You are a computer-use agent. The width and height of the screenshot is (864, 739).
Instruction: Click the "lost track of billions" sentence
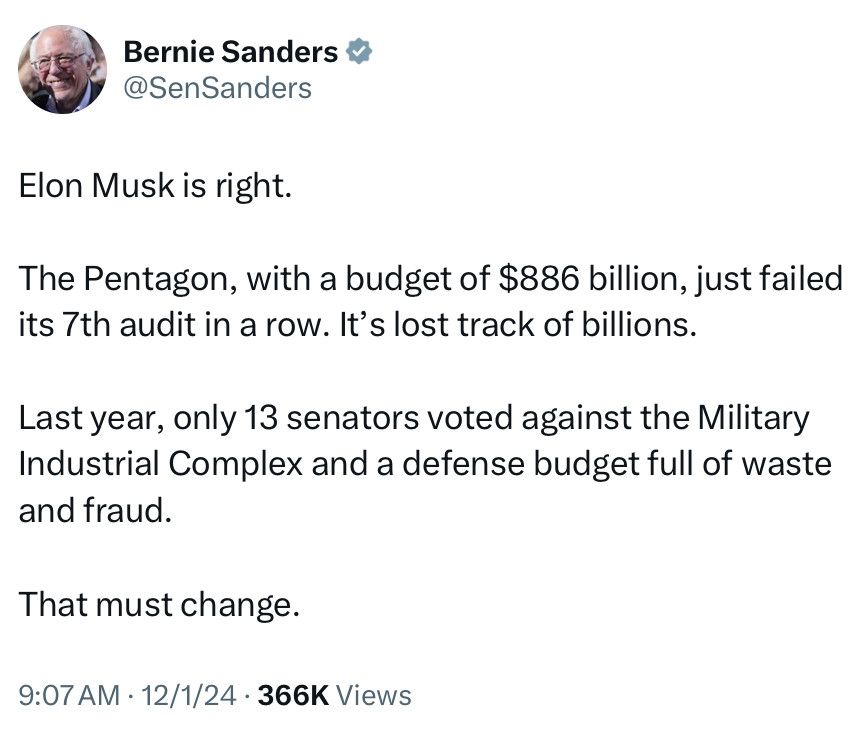pyautogui.click(x=541, y=325)
